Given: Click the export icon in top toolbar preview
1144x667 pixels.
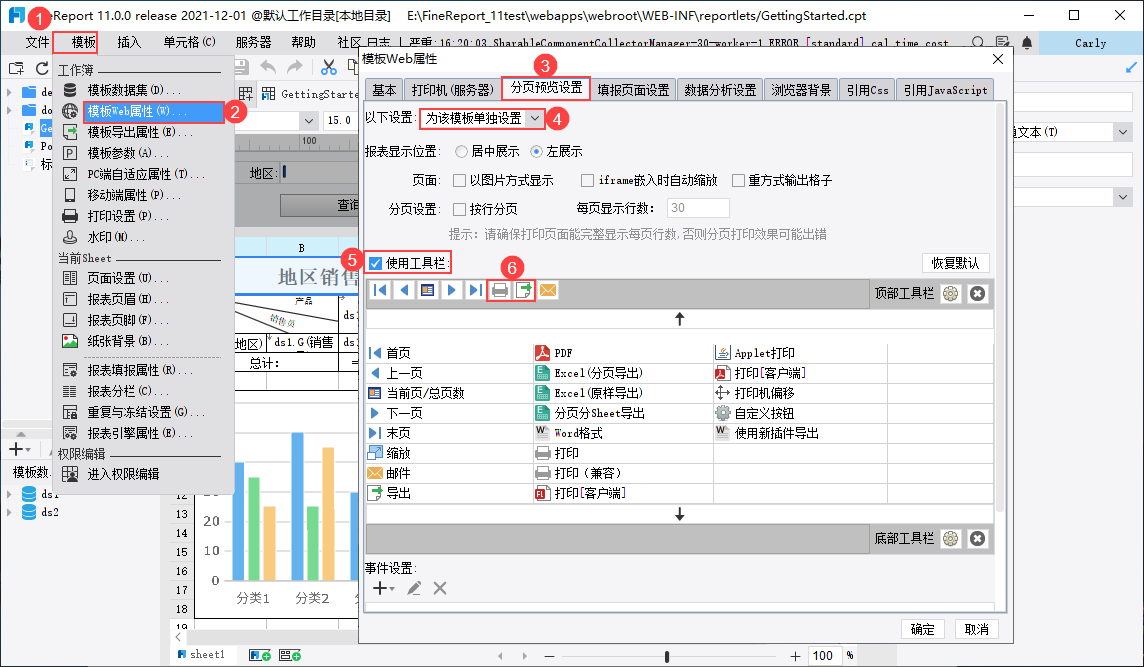Looking at the screenshot, I should 524,290.
